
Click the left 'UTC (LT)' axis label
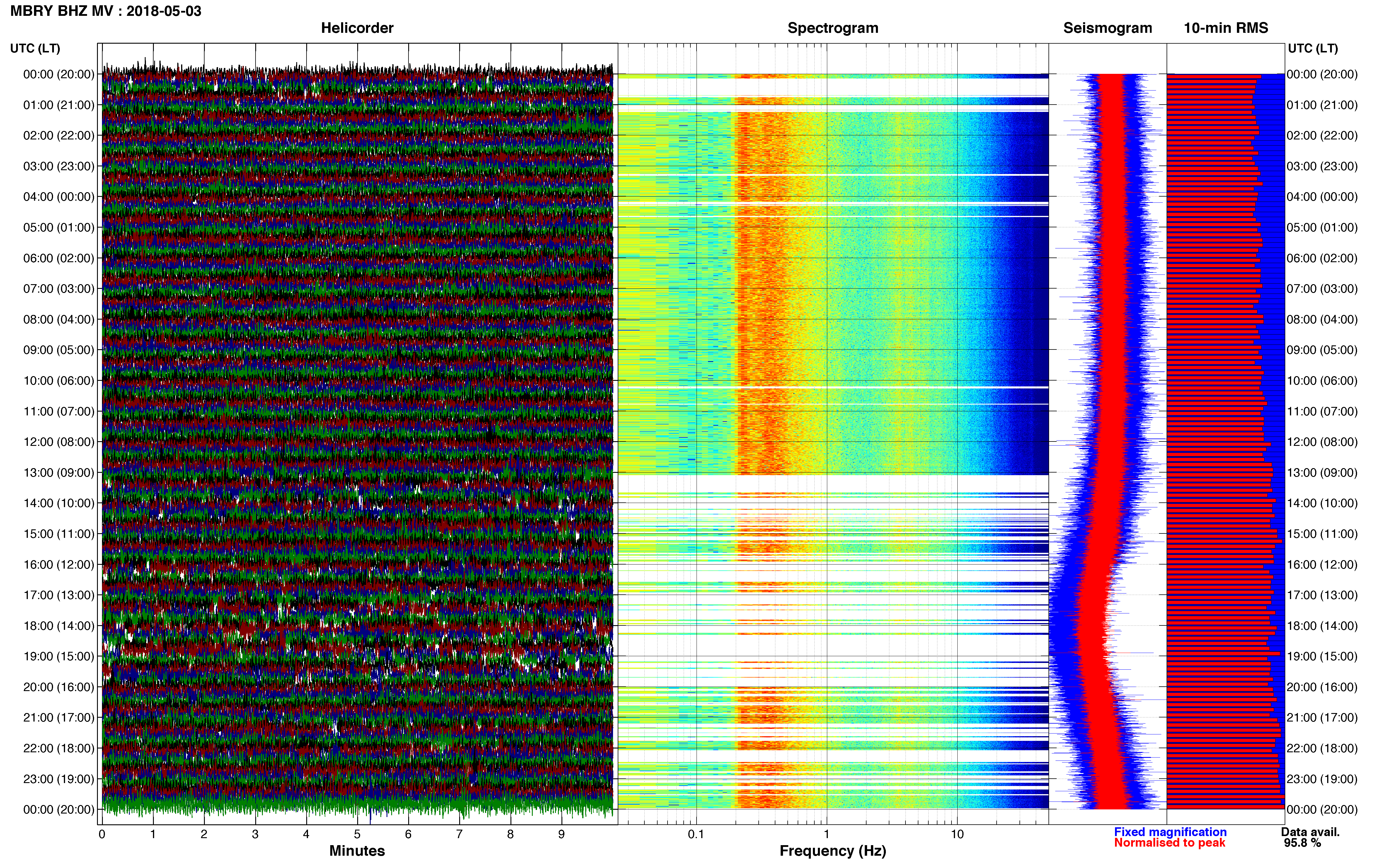click(35, 48)
